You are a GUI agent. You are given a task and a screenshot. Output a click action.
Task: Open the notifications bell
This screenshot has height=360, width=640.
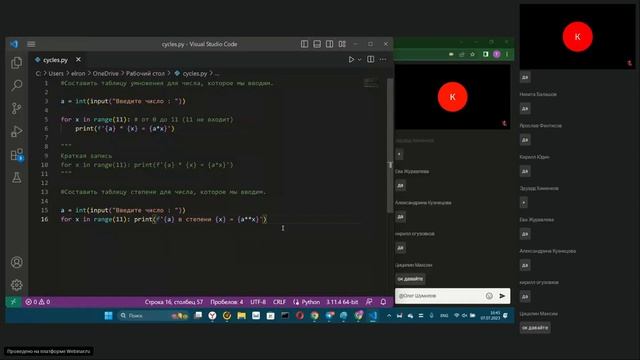coord(383,302)
